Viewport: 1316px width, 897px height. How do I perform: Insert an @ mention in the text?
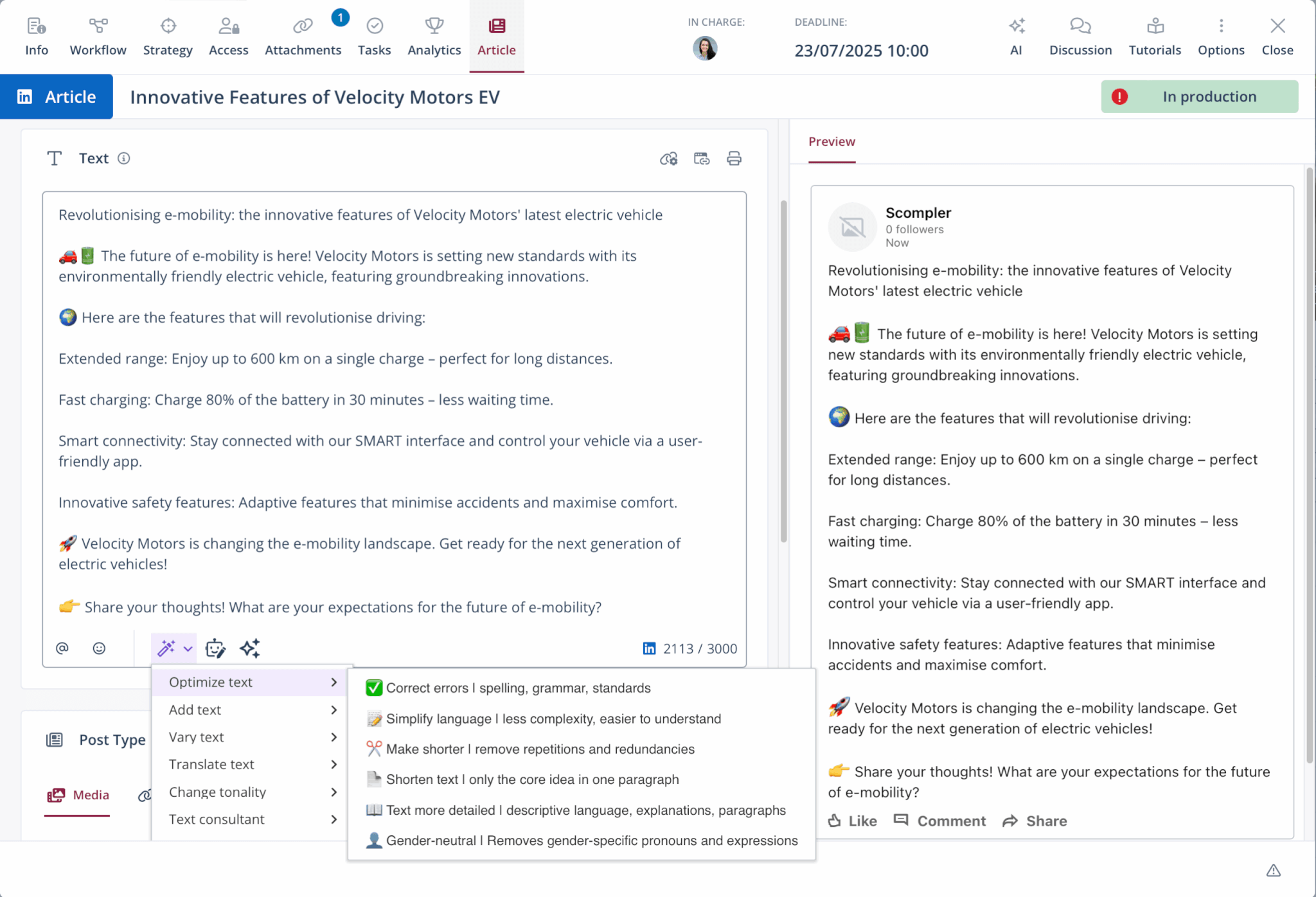62,648
